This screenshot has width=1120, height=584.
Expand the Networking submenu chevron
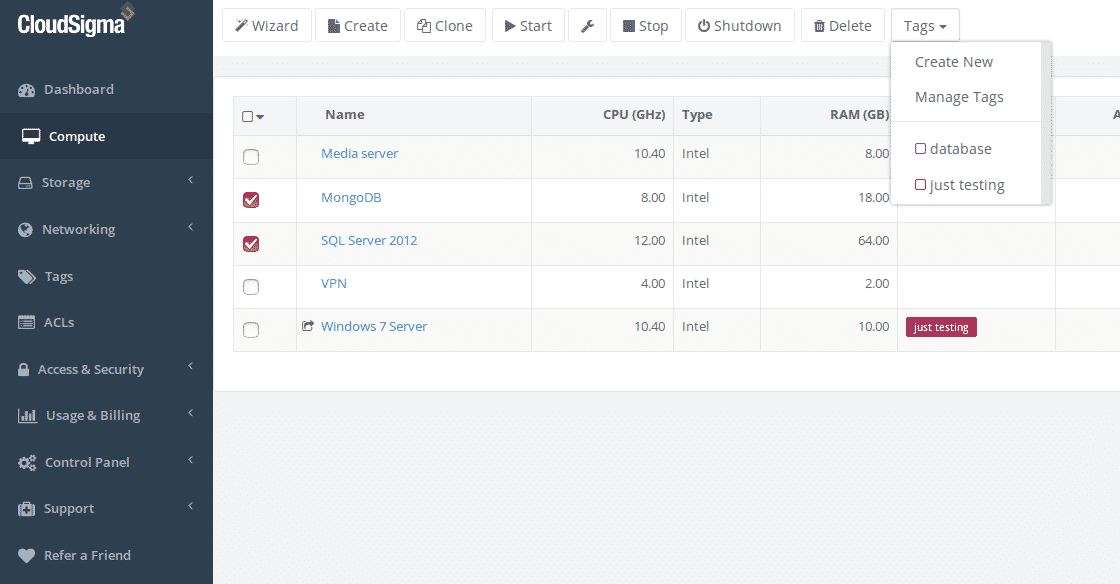[191, 227]
